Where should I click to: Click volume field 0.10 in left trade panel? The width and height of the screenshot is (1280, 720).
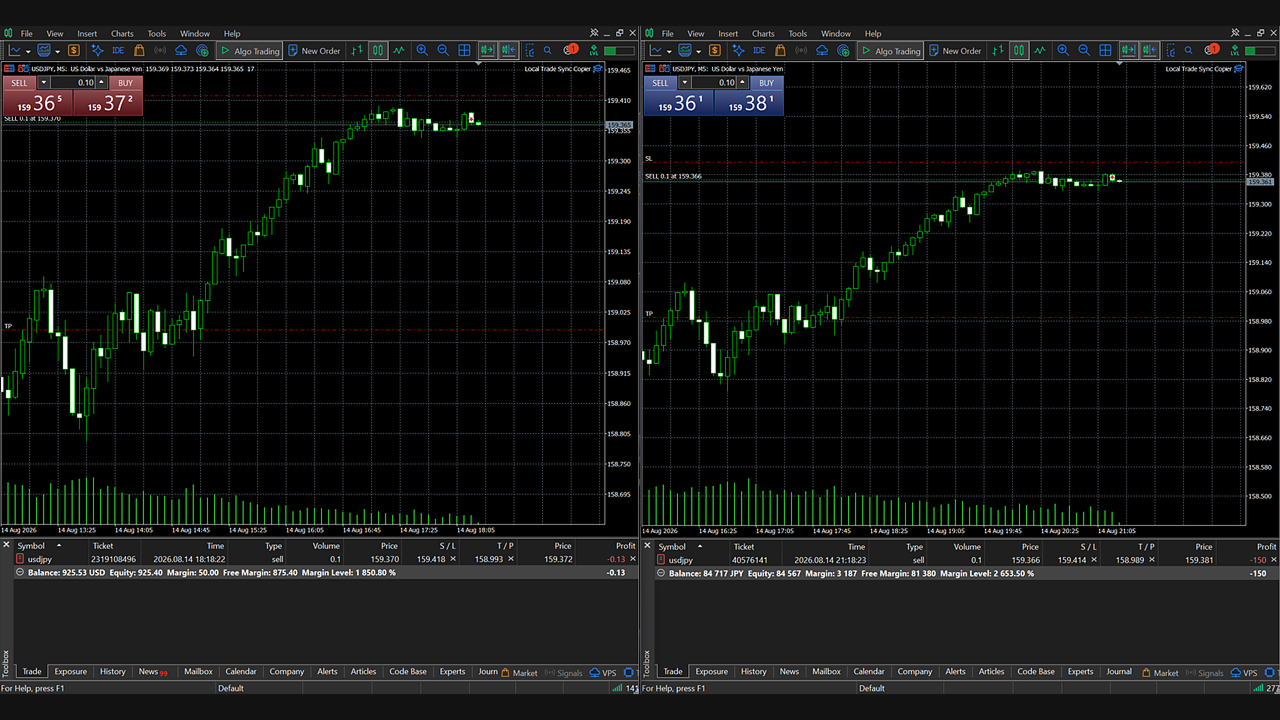pyautogui.click(x=73, y=83)
